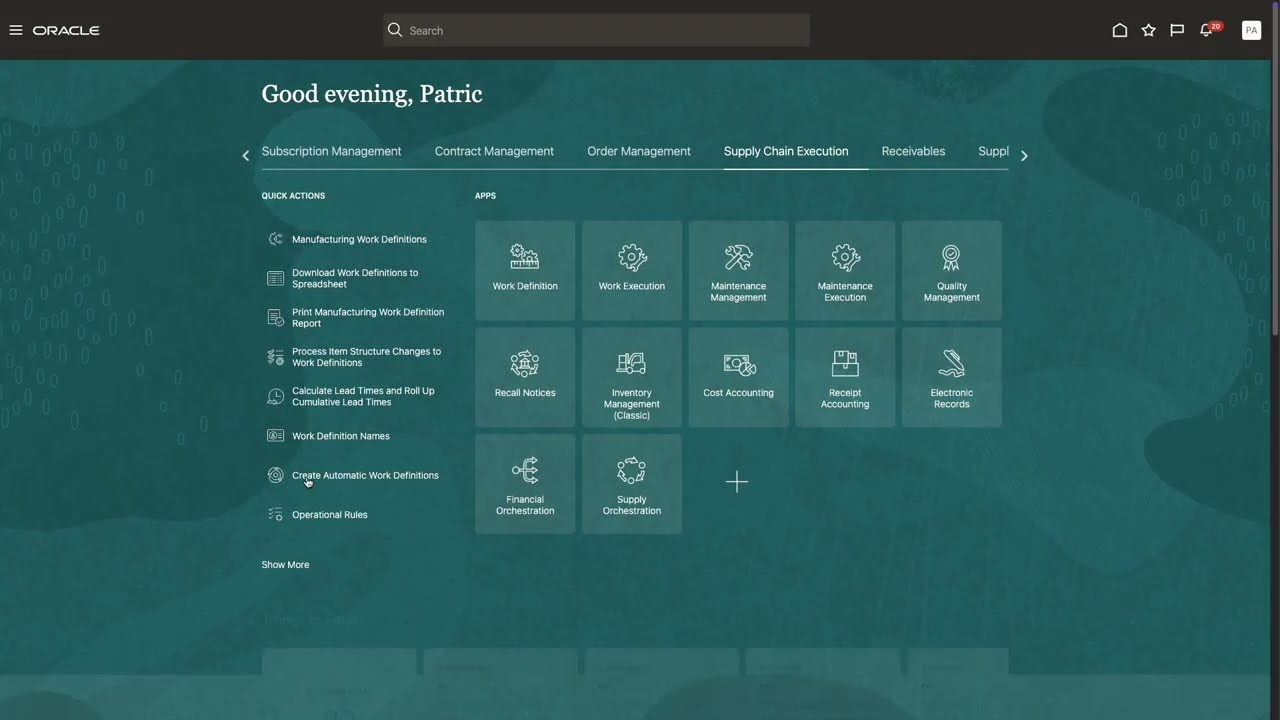Open the Work Definition app tile

pos(525,270)
